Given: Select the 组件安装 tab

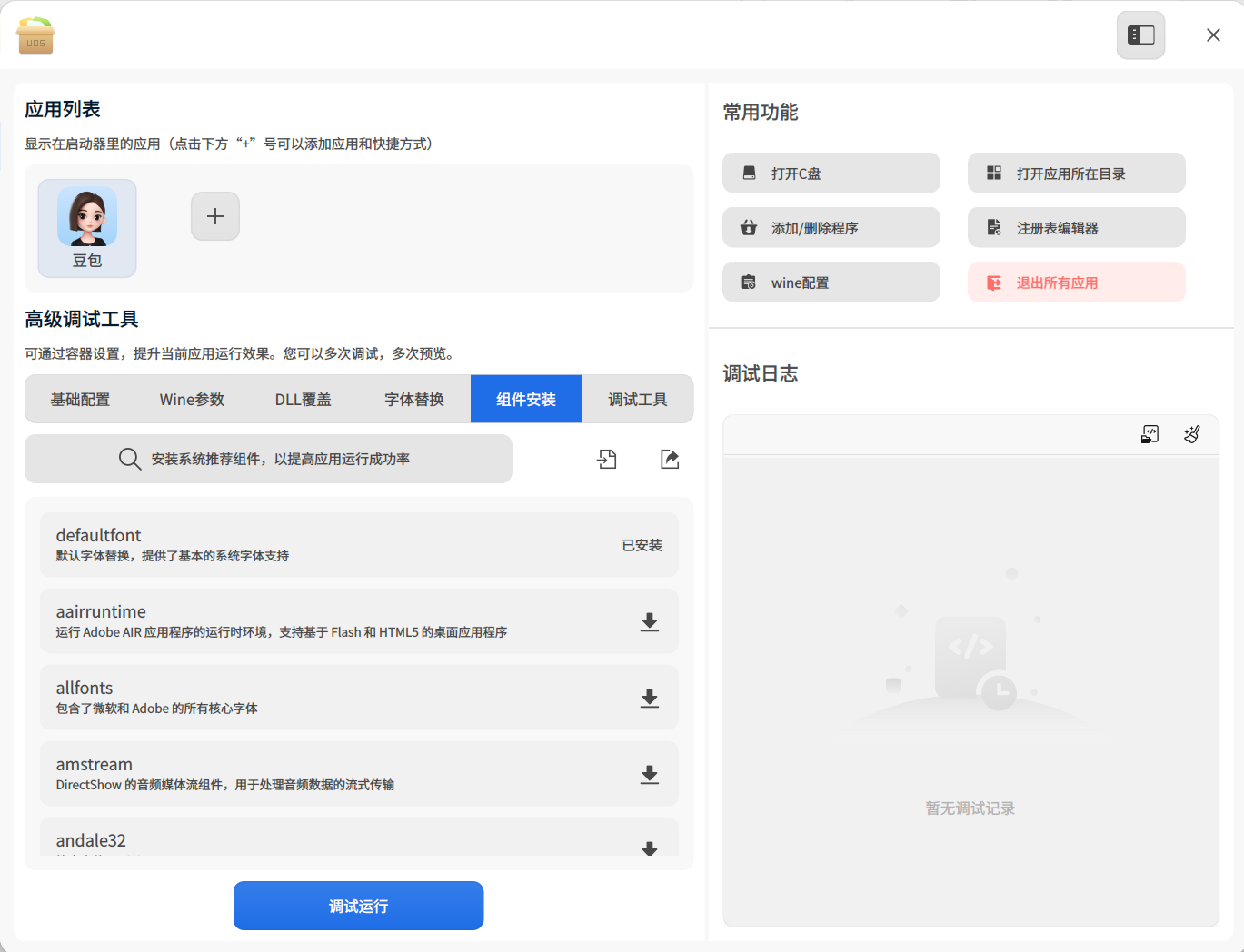Looking at the screenshot, I should point(526,400).
